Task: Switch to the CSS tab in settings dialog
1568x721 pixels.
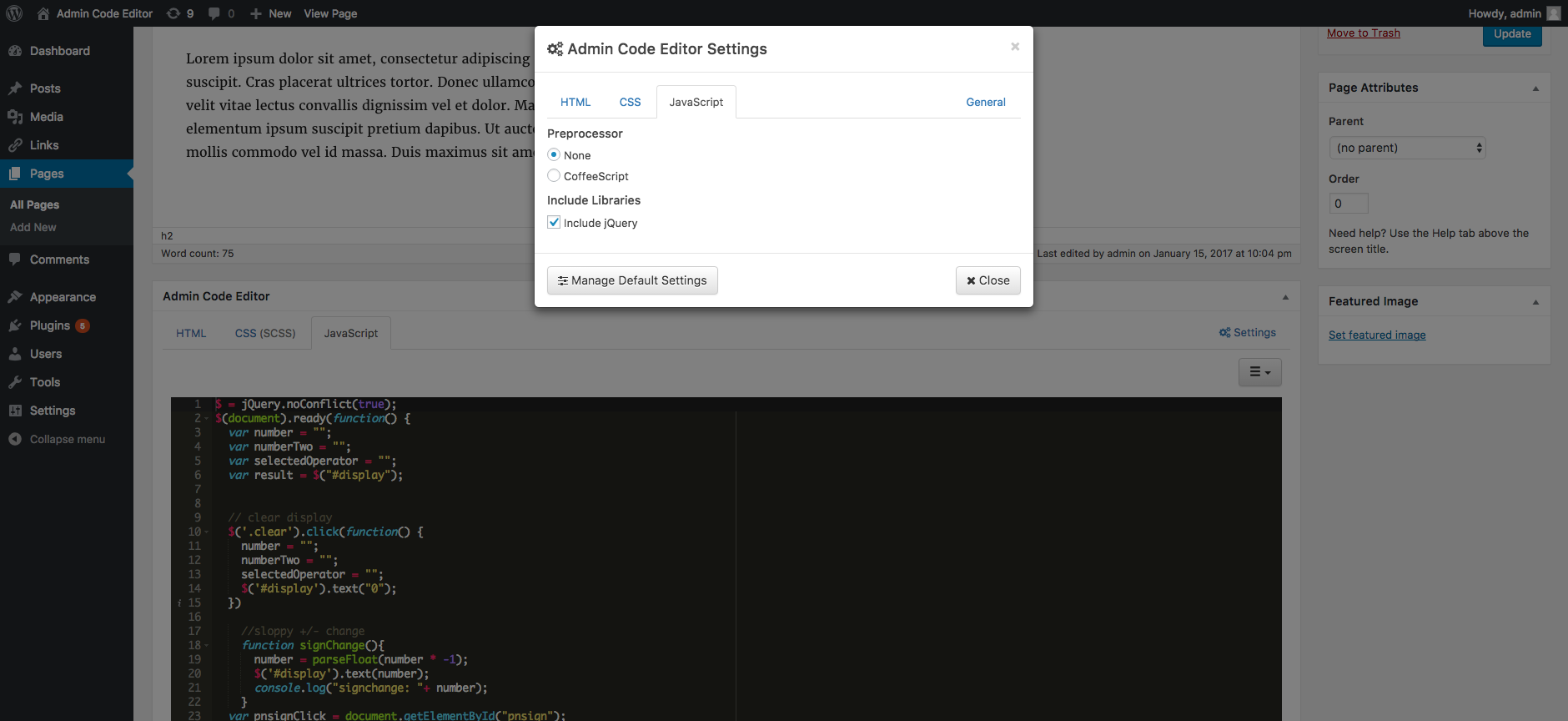Action: pos(630,102)
